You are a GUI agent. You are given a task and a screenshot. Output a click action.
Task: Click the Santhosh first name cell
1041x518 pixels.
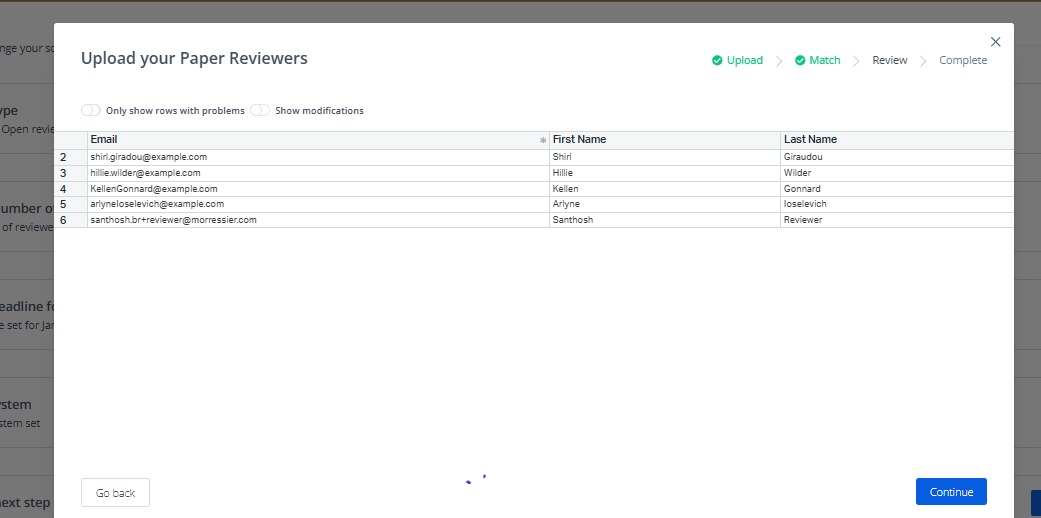(664, 220)
